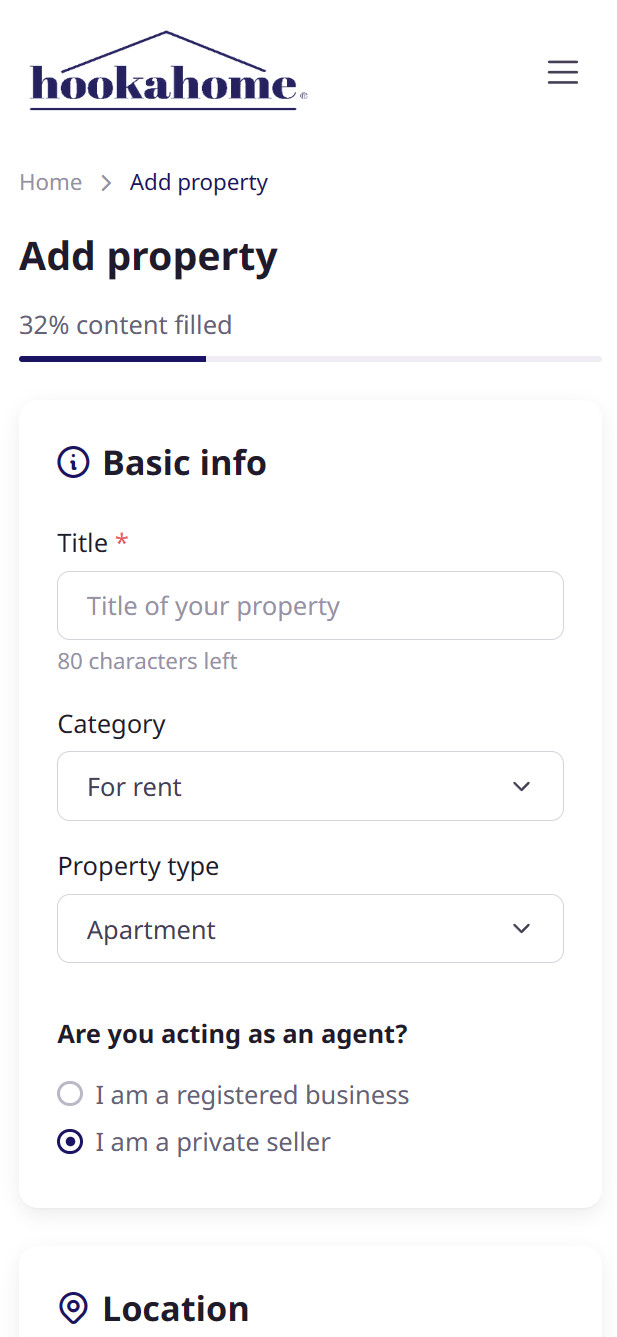This screenshot has height=1337, width=617.
Task: Open the hamburger menu icon
Action: pos(563,72)
